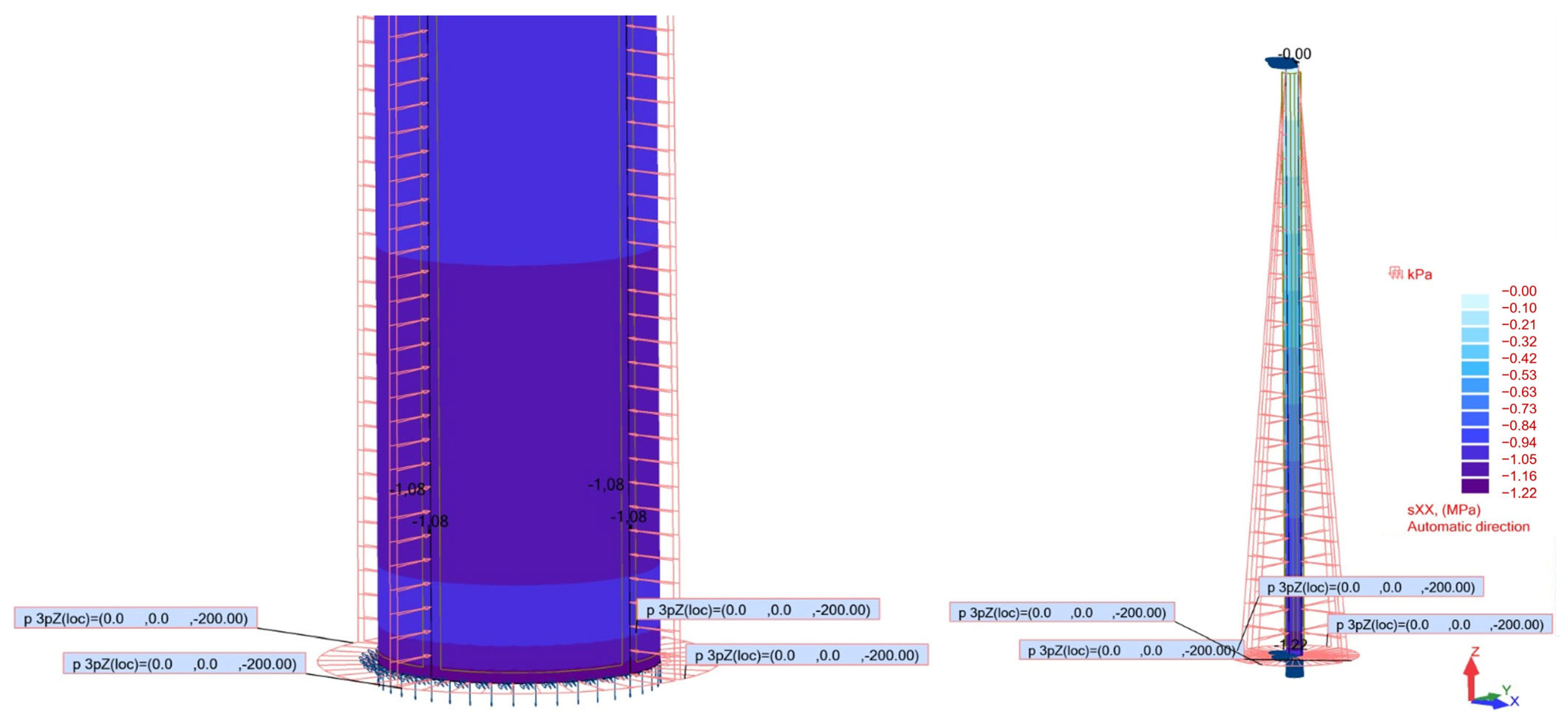Click the -0.00 stress label at tower top
The width and height of the screenshot is (1568, 725).
point(1295,54)
